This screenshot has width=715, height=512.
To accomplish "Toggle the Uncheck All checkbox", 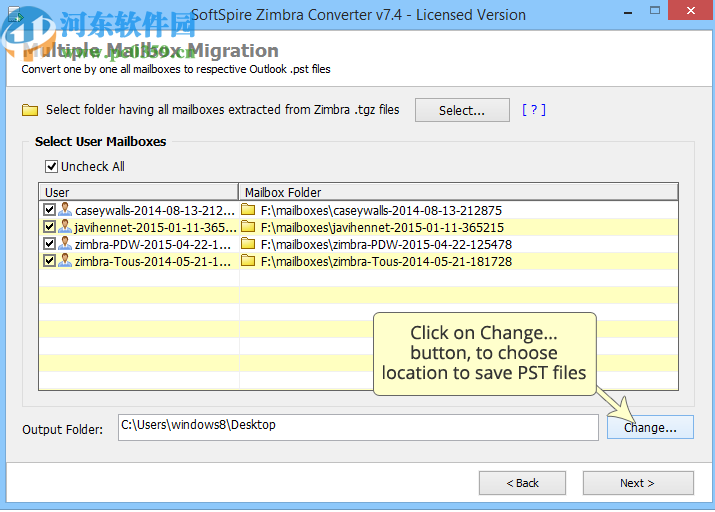I will point(51,166).
